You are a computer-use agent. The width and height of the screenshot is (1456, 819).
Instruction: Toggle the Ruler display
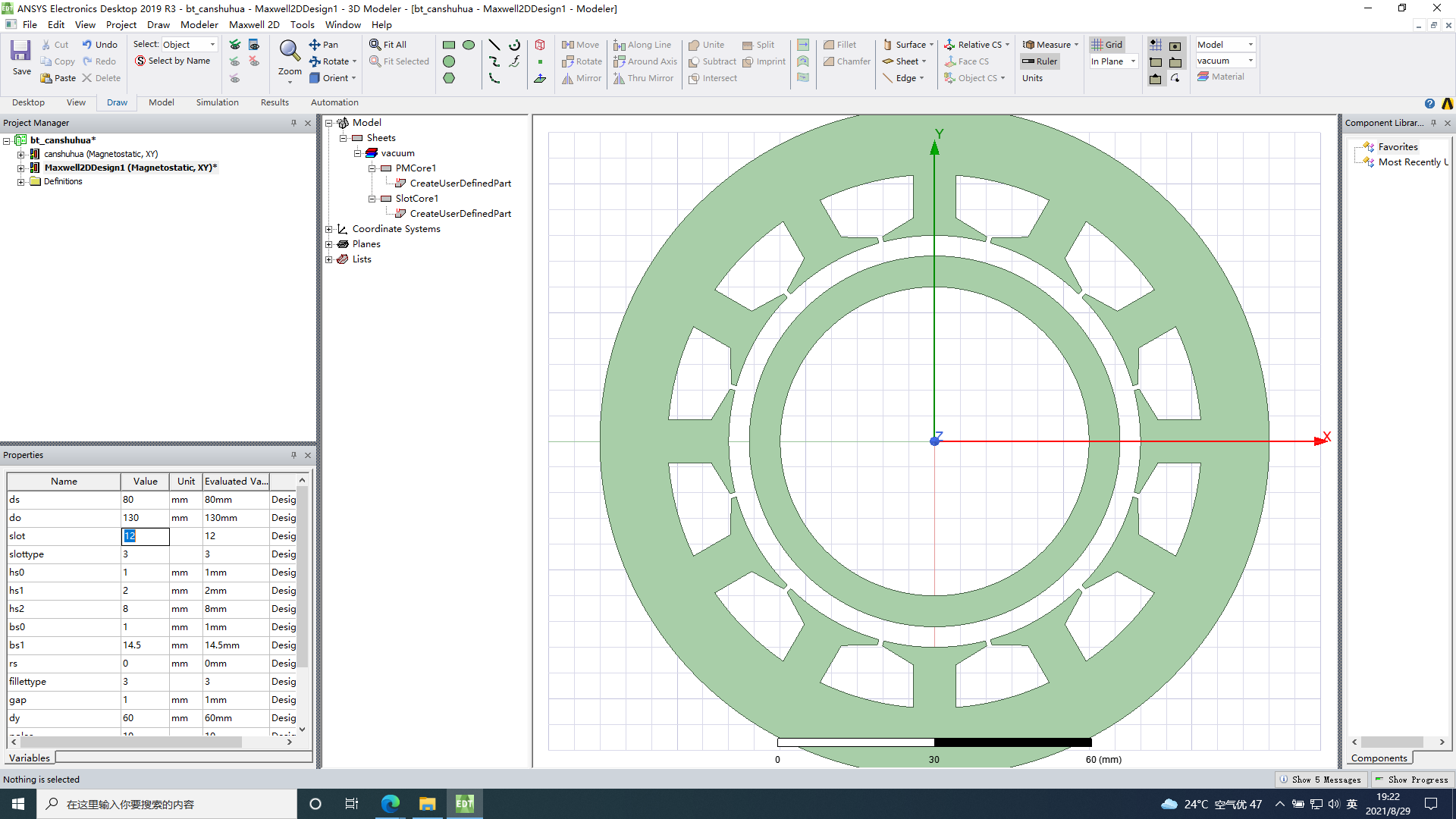[1040, 61]
